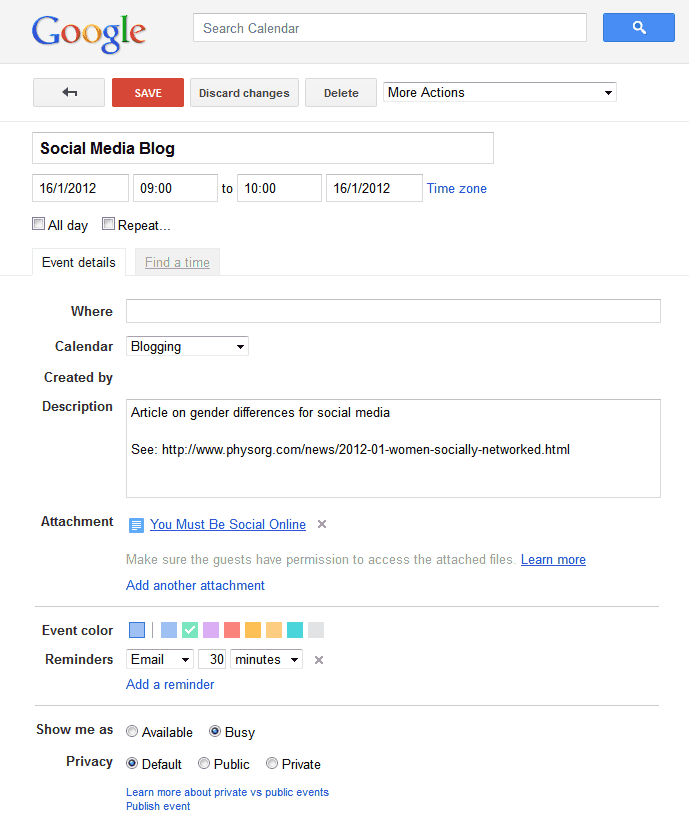This screenshot has height=827, width=689.
Task: Select the green checked event color
Action: pos(189,630)
